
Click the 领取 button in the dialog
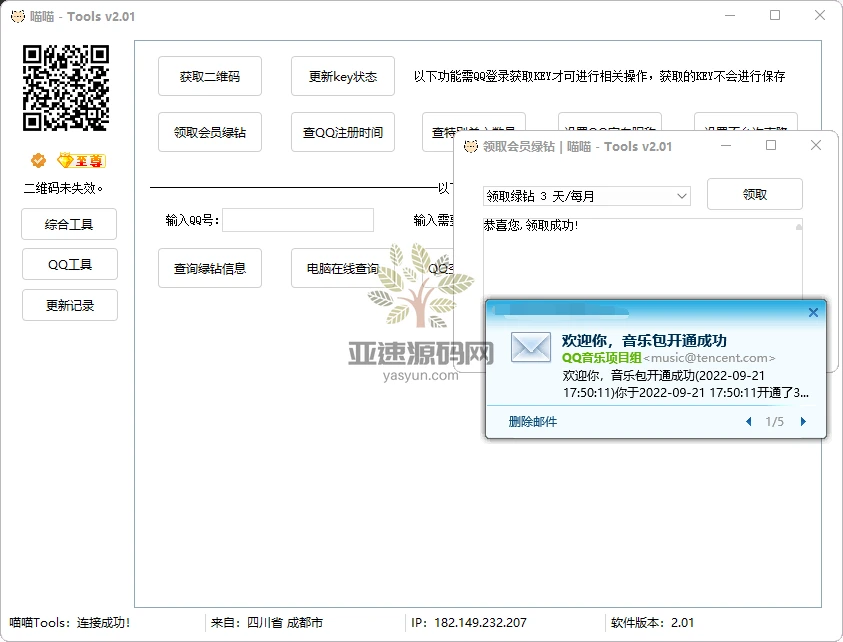pyautogui.click(x=755, y=193)
